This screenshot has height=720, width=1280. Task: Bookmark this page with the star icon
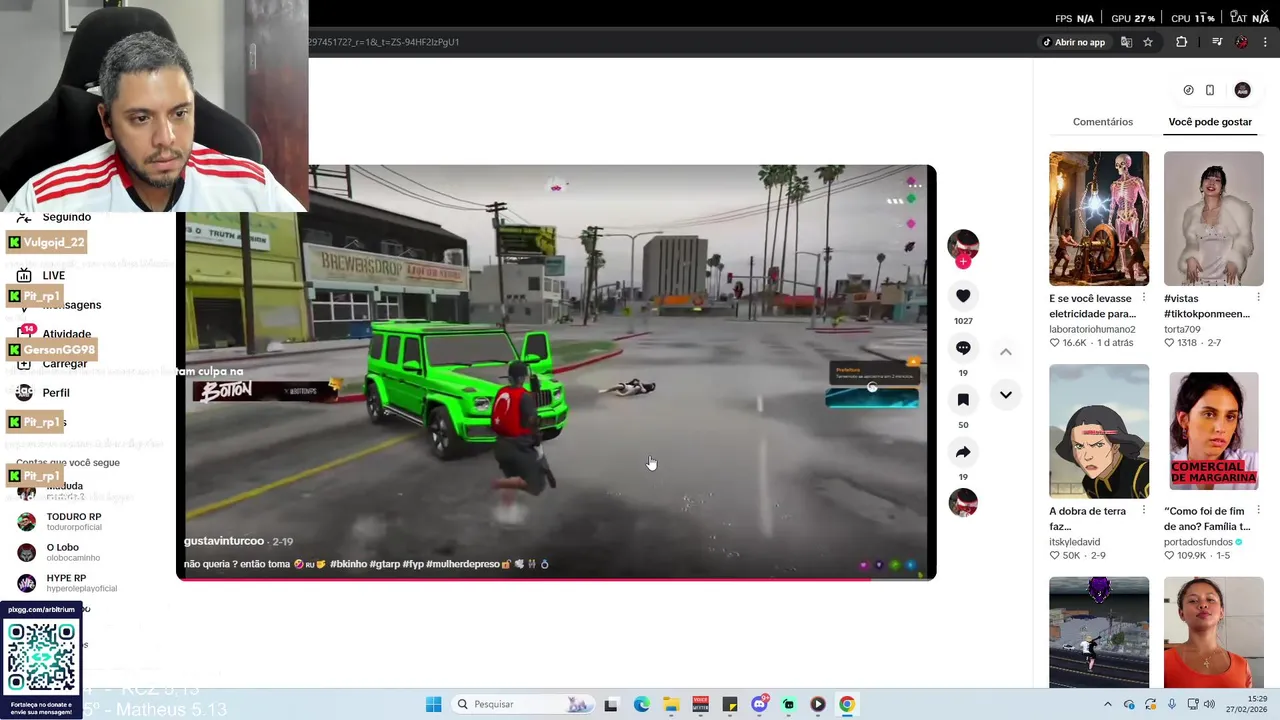(1148, 42)
